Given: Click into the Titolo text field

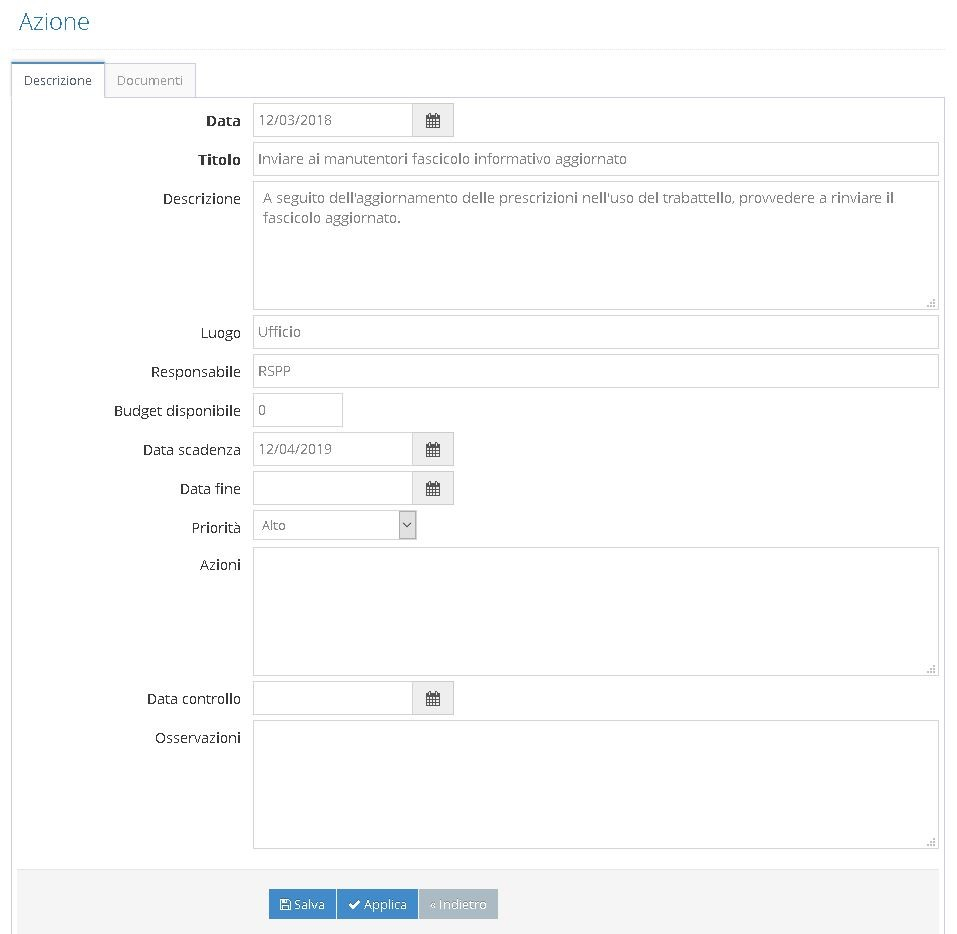Looking at the screenshot, I should (596, 159).
